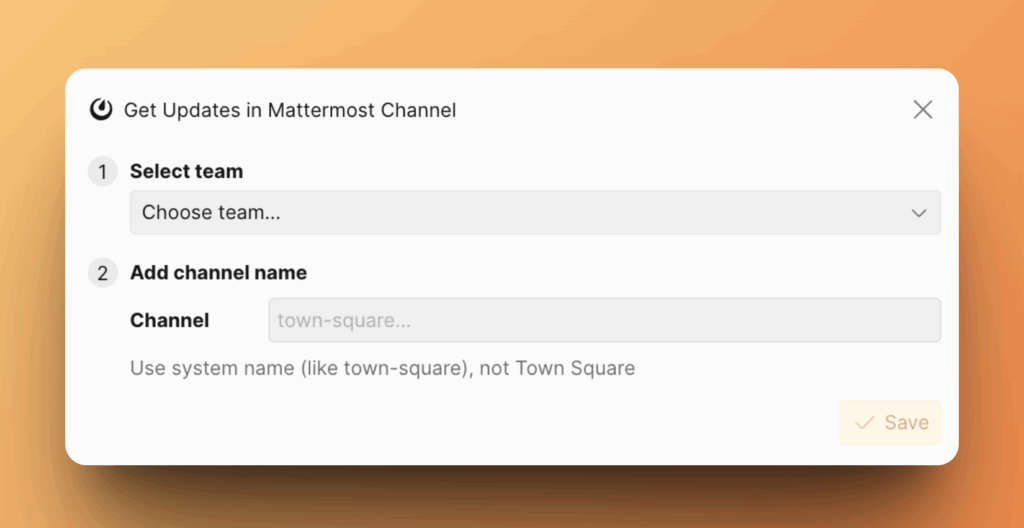Image resolution: width=1024 pixels, height=528 pixels.
Task: Focus the Channel name input field
Action: coord(604,321)
